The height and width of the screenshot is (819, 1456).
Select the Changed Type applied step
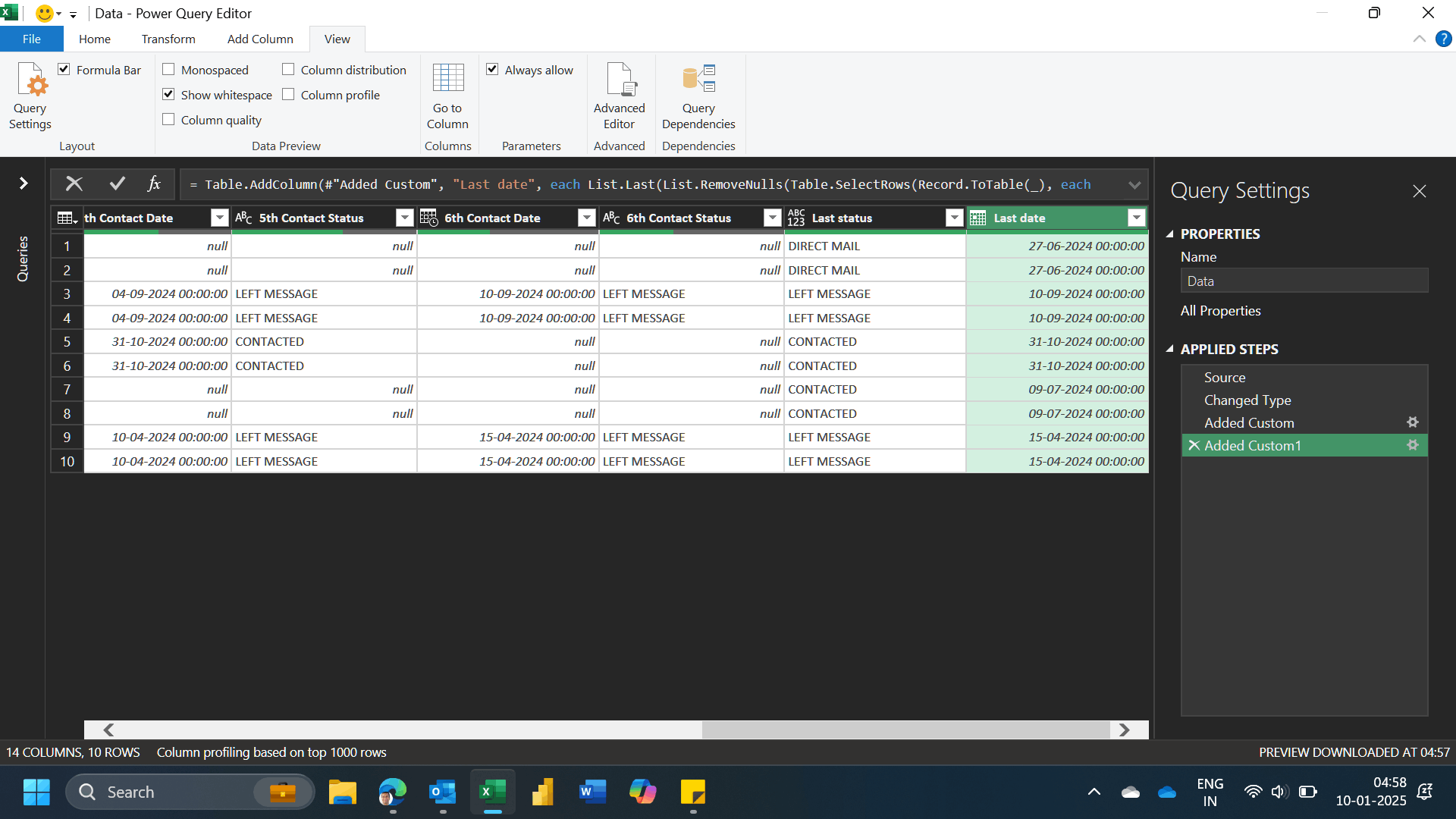[1247, 400]
